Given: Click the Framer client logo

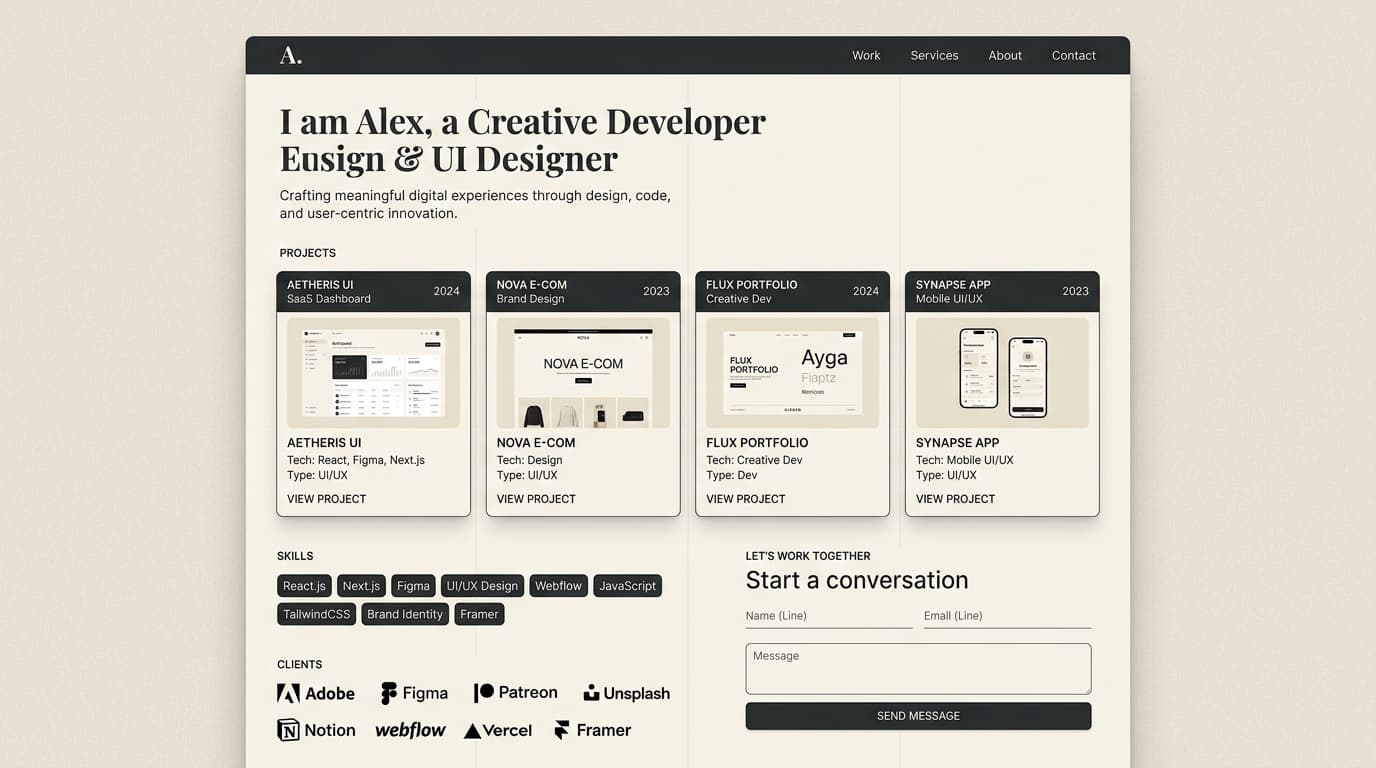Looking at the screenshot, I should click(x=593, y=730).
